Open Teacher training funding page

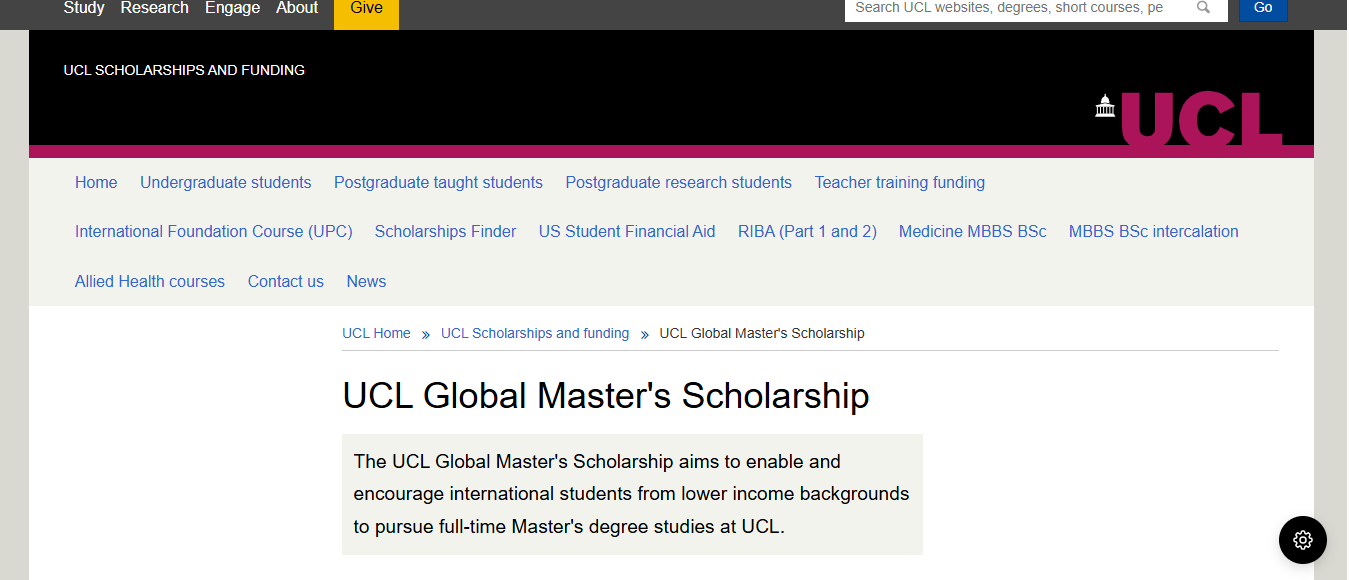[899, 182]
